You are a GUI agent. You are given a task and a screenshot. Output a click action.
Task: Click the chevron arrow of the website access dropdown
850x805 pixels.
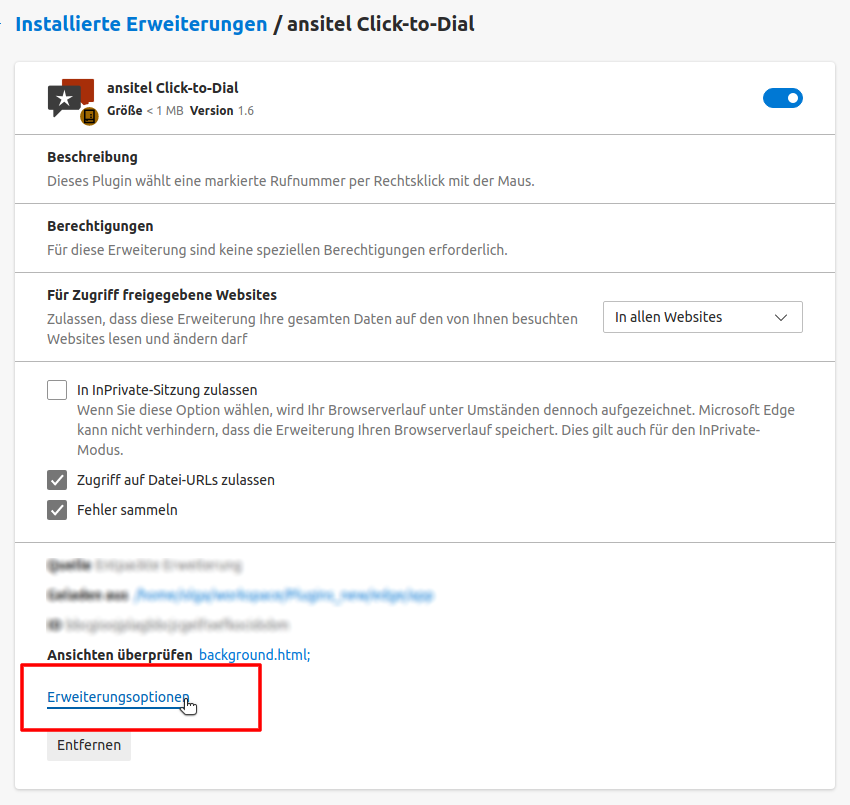tap(782, 317)
